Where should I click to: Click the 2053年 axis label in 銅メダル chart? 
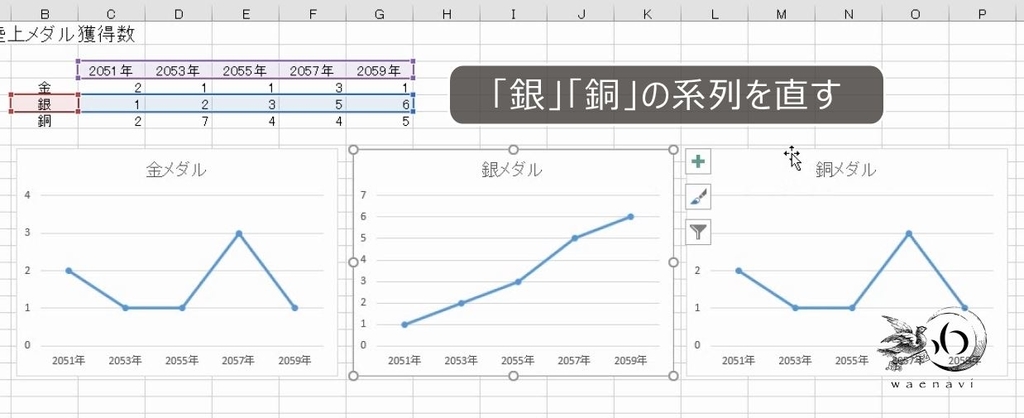tap(795, 361)
